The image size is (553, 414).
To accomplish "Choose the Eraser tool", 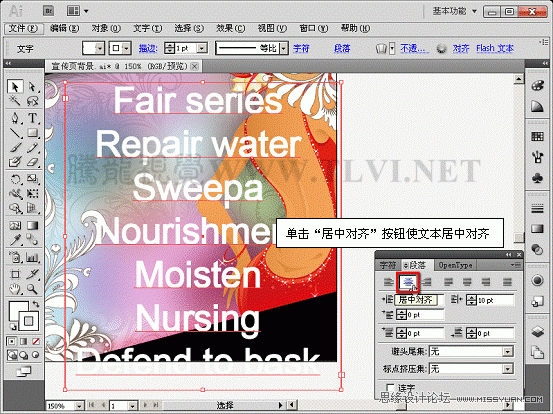I will tap(32, 162).
